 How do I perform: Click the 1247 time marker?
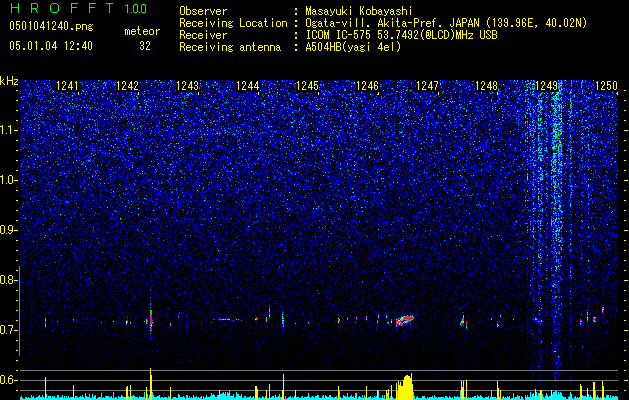tap(427, 85)
